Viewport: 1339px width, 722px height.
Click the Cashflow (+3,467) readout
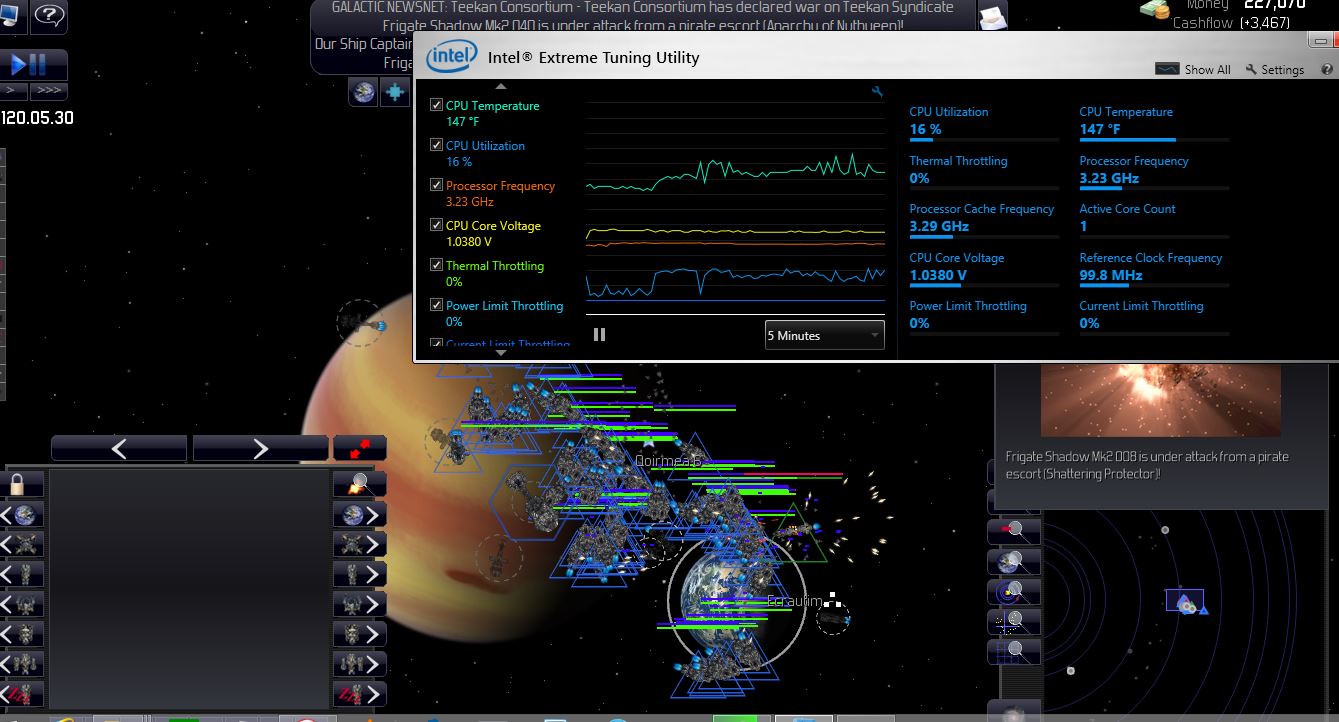1231,22
